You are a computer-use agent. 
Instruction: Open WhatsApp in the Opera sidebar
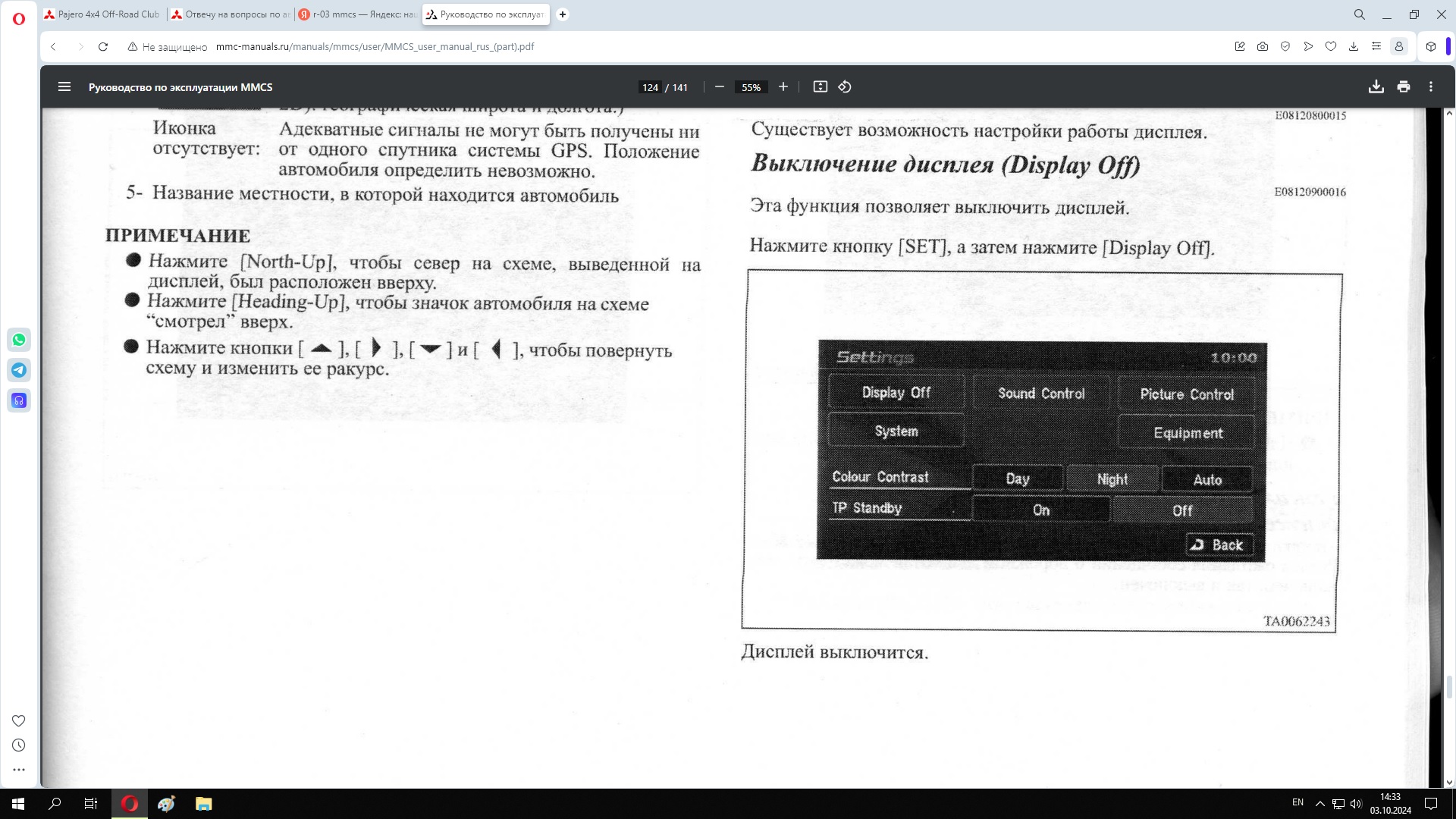(19, 340)
